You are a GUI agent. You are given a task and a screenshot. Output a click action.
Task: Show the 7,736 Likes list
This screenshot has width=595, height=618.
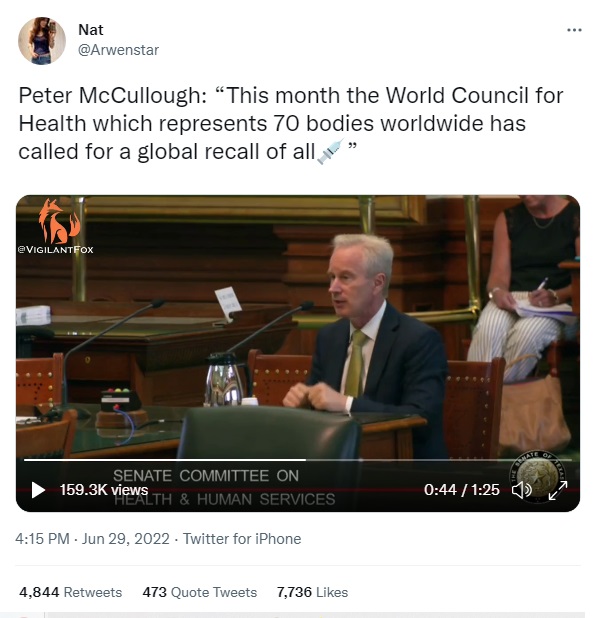click(312, 592)
